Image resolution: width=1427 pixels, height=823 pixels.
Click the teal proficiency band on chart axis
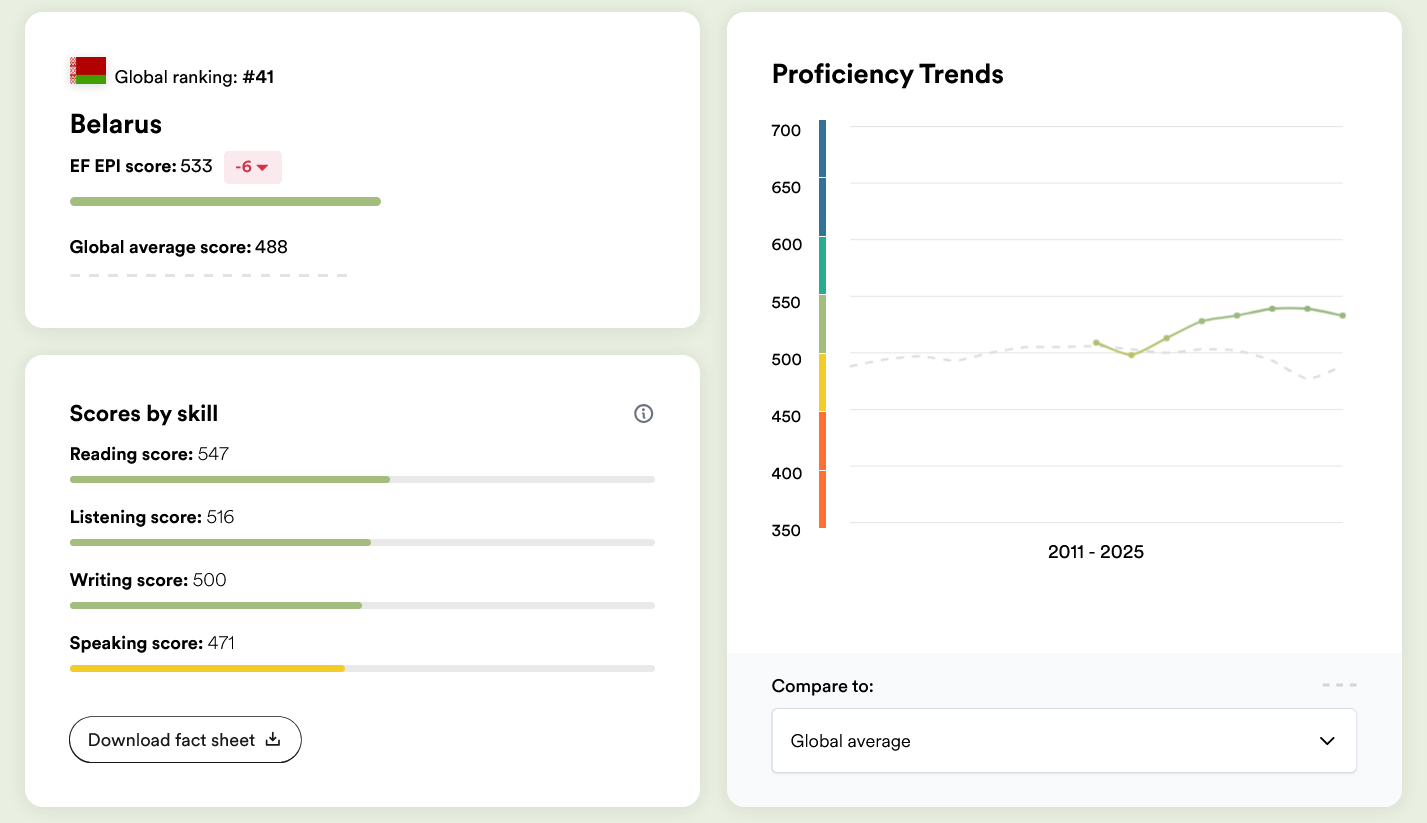pos(822,265)
